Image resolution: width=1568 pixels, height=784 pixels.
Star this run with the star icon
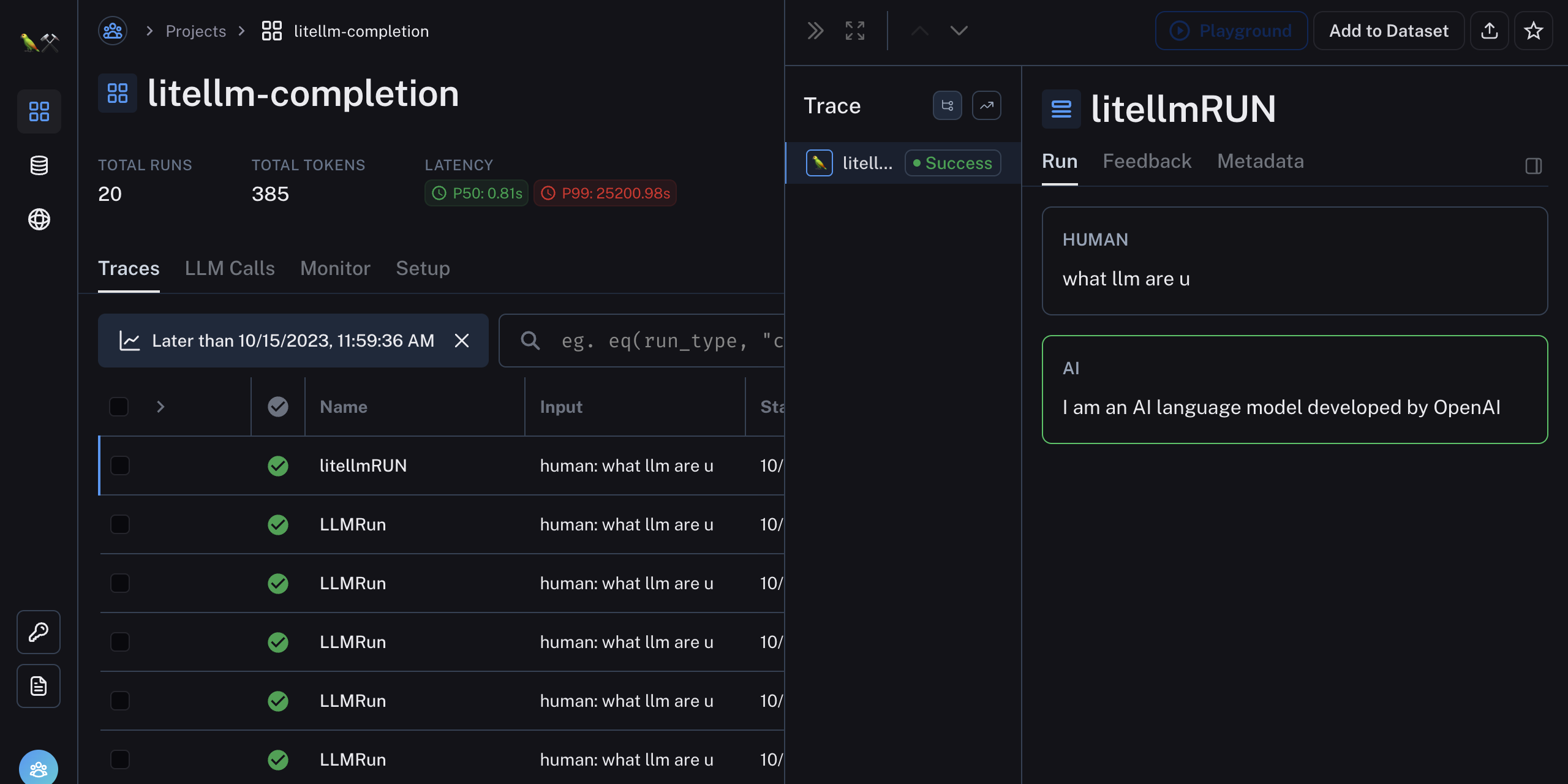pyautogui.click(x=1533, y=31)
